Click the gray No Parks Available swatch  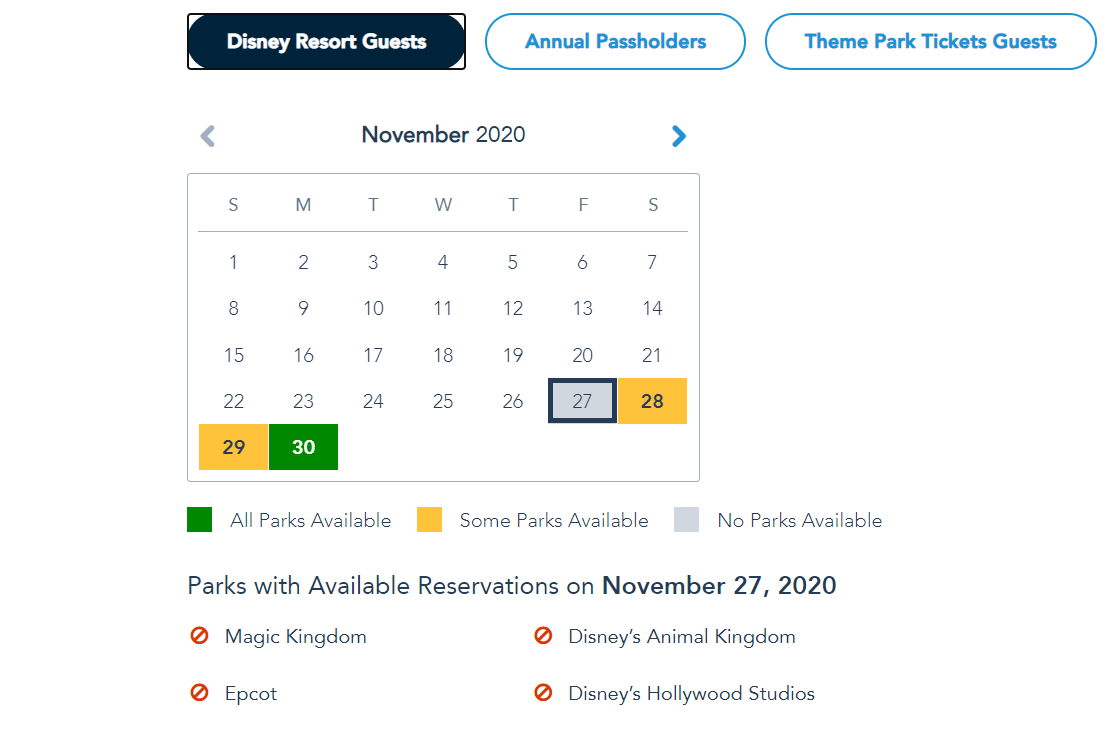(686, 520)
